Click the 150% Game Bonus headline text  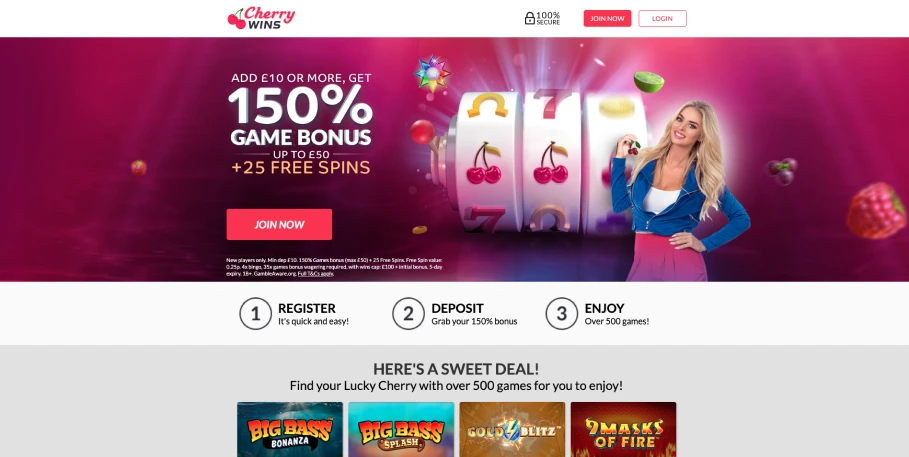coord(300,116)
